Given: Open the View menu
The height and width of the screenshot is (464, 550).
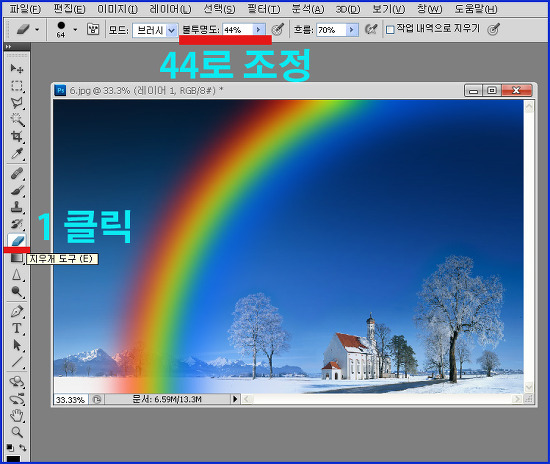Looking at the screenshot, I should [x=389, y=9].
